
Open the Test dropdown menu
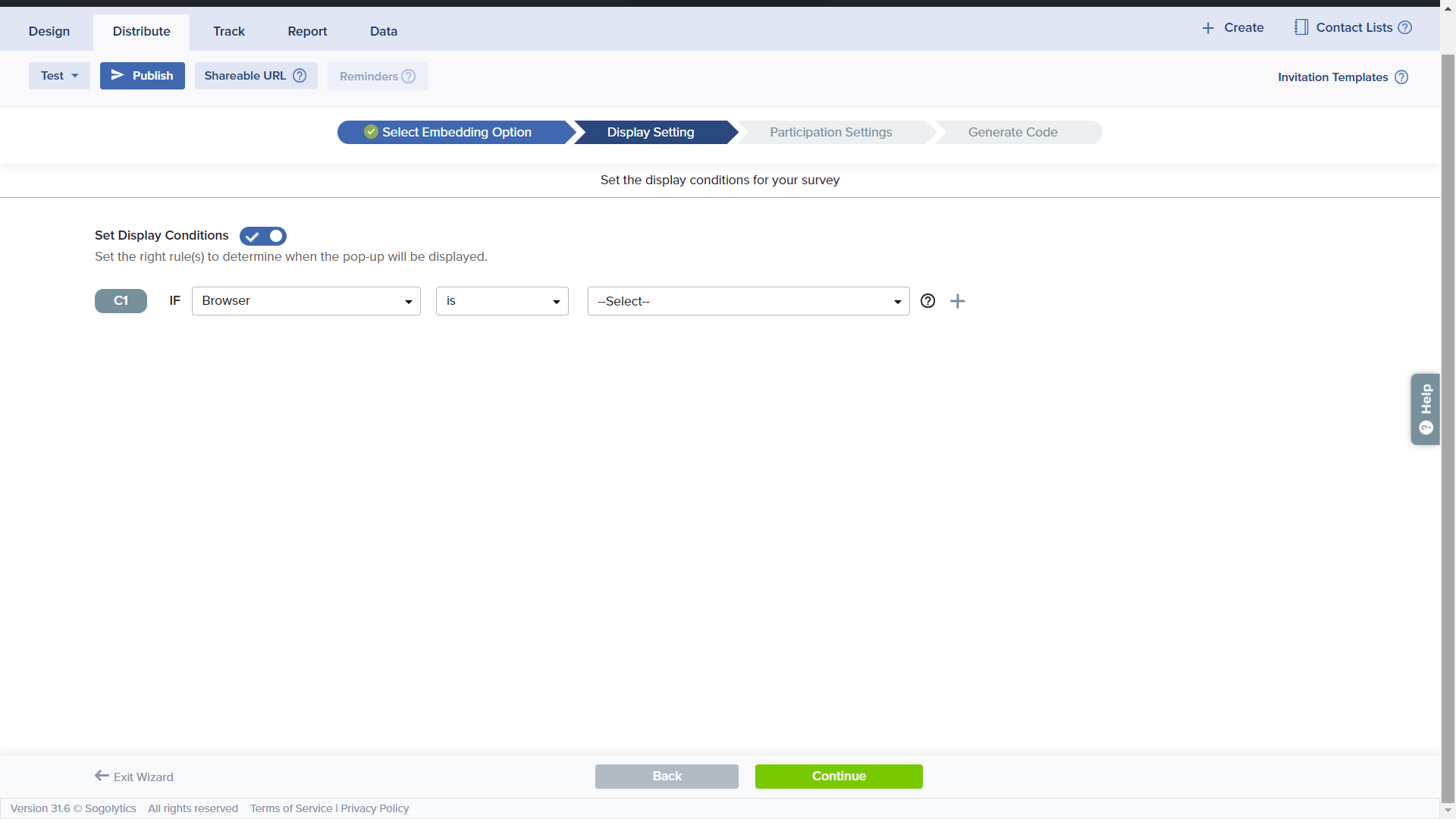click(59, 76)
